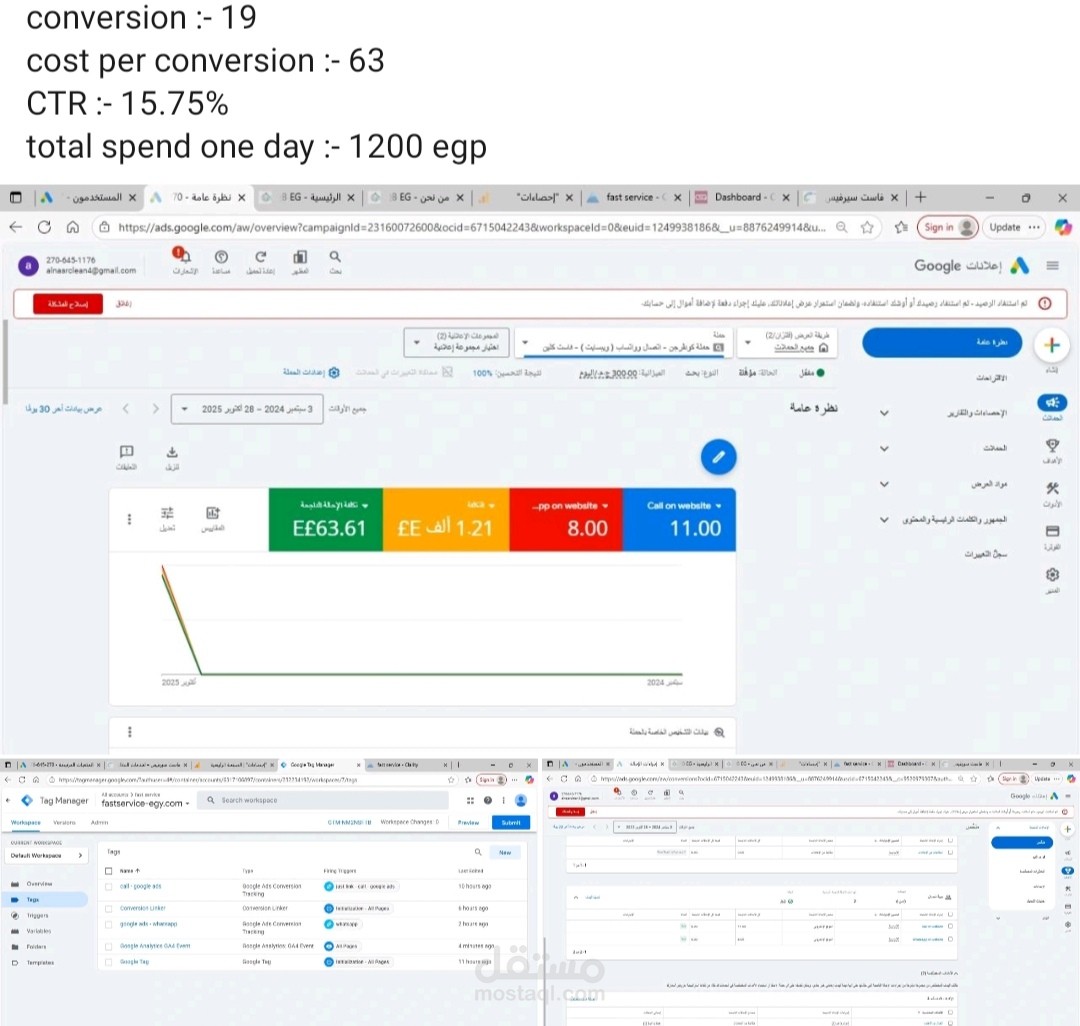1080x1026 pixels.
Task: Click the Preview button in Tag Manager
Action: tap(468, 823)
